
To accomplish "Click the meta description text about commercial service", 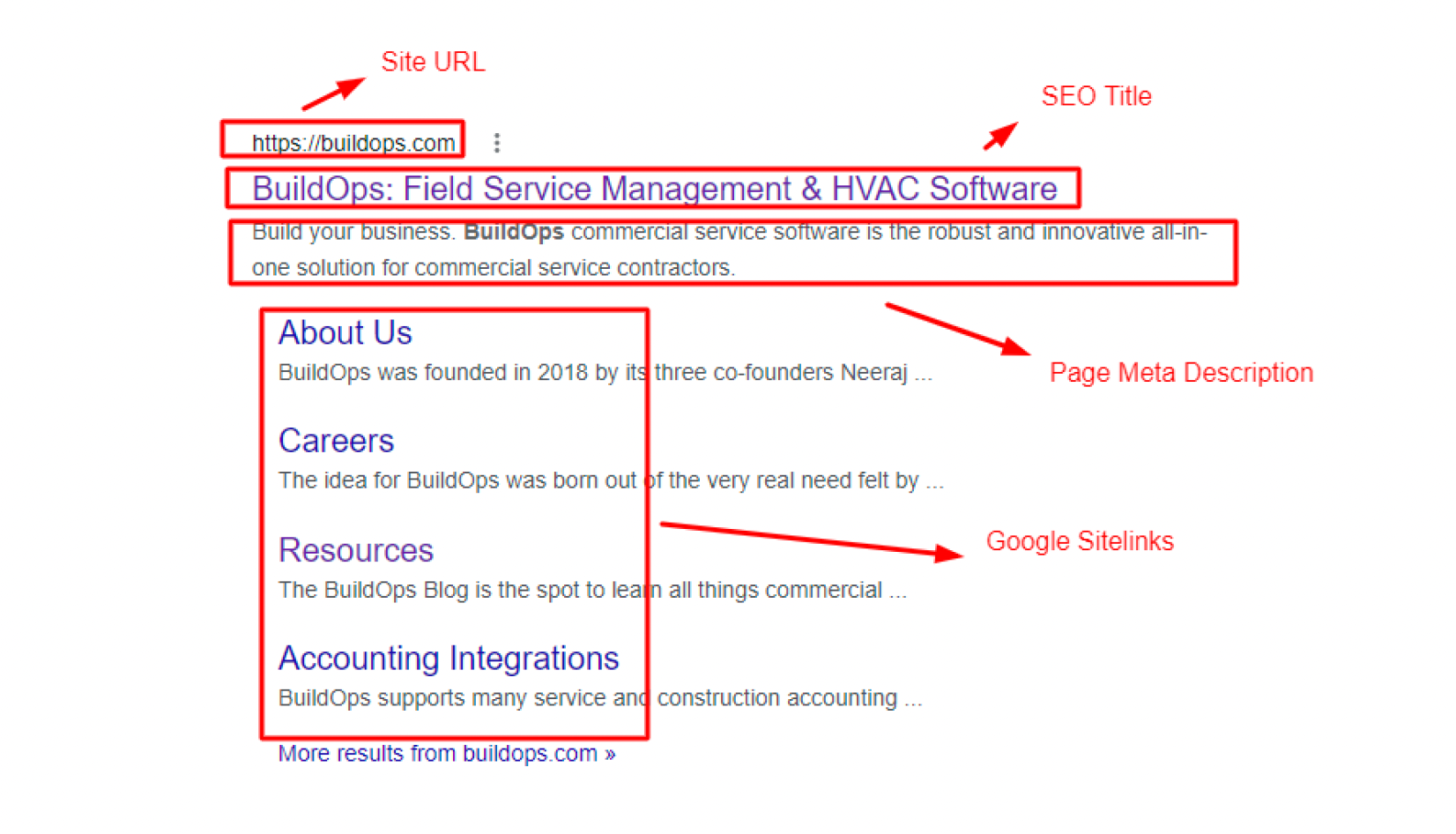I will coord(730,250).
